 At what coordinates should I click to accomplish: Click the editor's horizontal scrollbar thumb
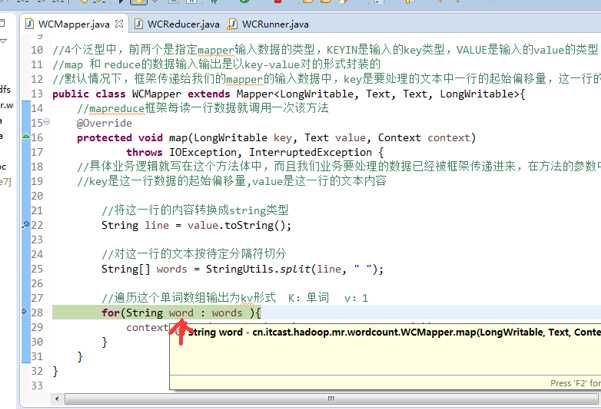(x=331, y=399)
